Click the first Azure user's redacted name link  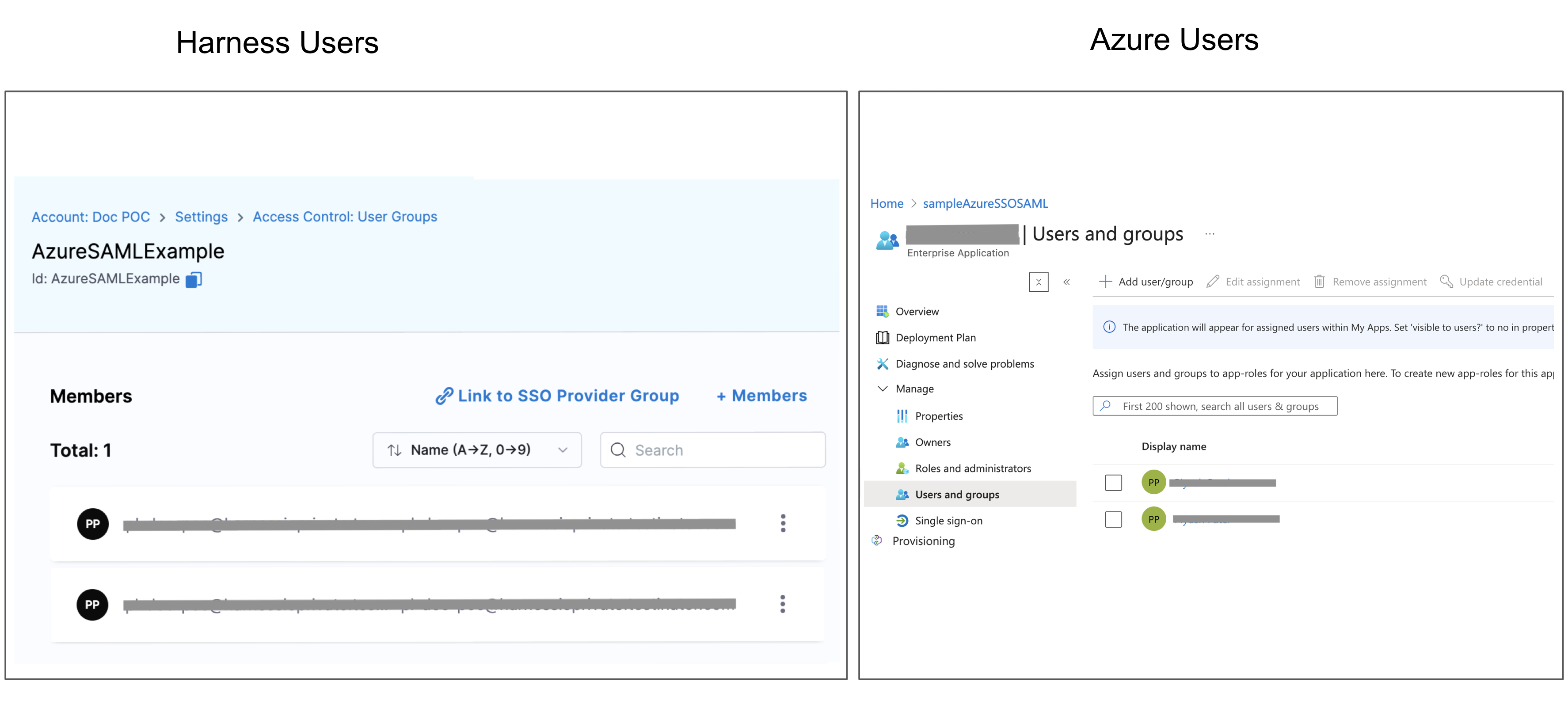click(1222, 483)
